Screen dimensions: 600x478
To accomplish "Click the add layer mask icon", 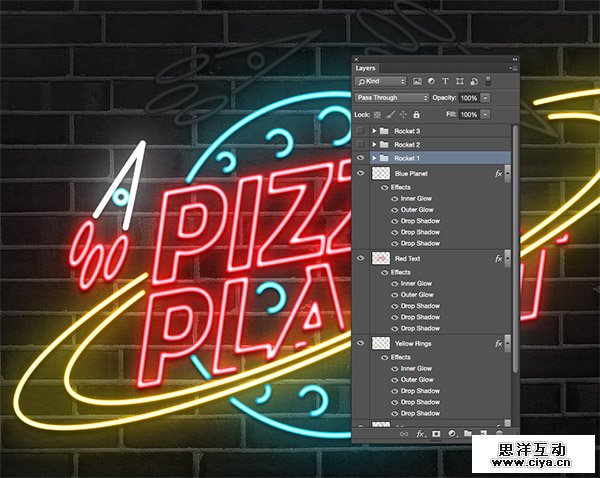I will point(437,434).
